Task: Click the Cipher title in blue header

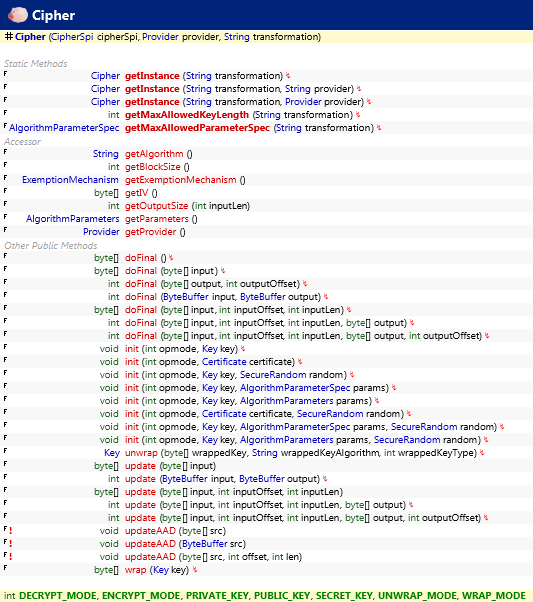Action: click(x=53, y=15)
